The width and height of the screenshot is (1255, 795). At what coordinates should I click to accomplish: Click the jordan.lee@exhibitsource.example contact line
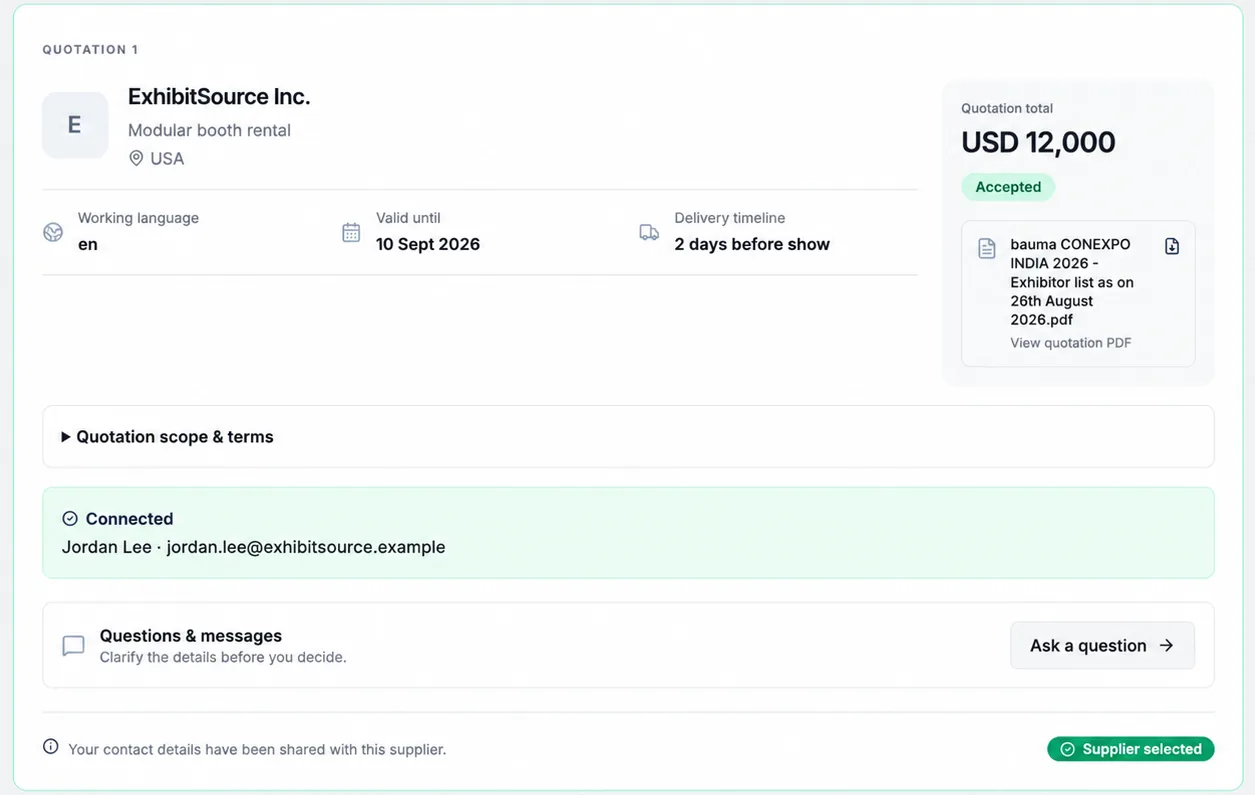pyautogui.click(x=254, y=547)
